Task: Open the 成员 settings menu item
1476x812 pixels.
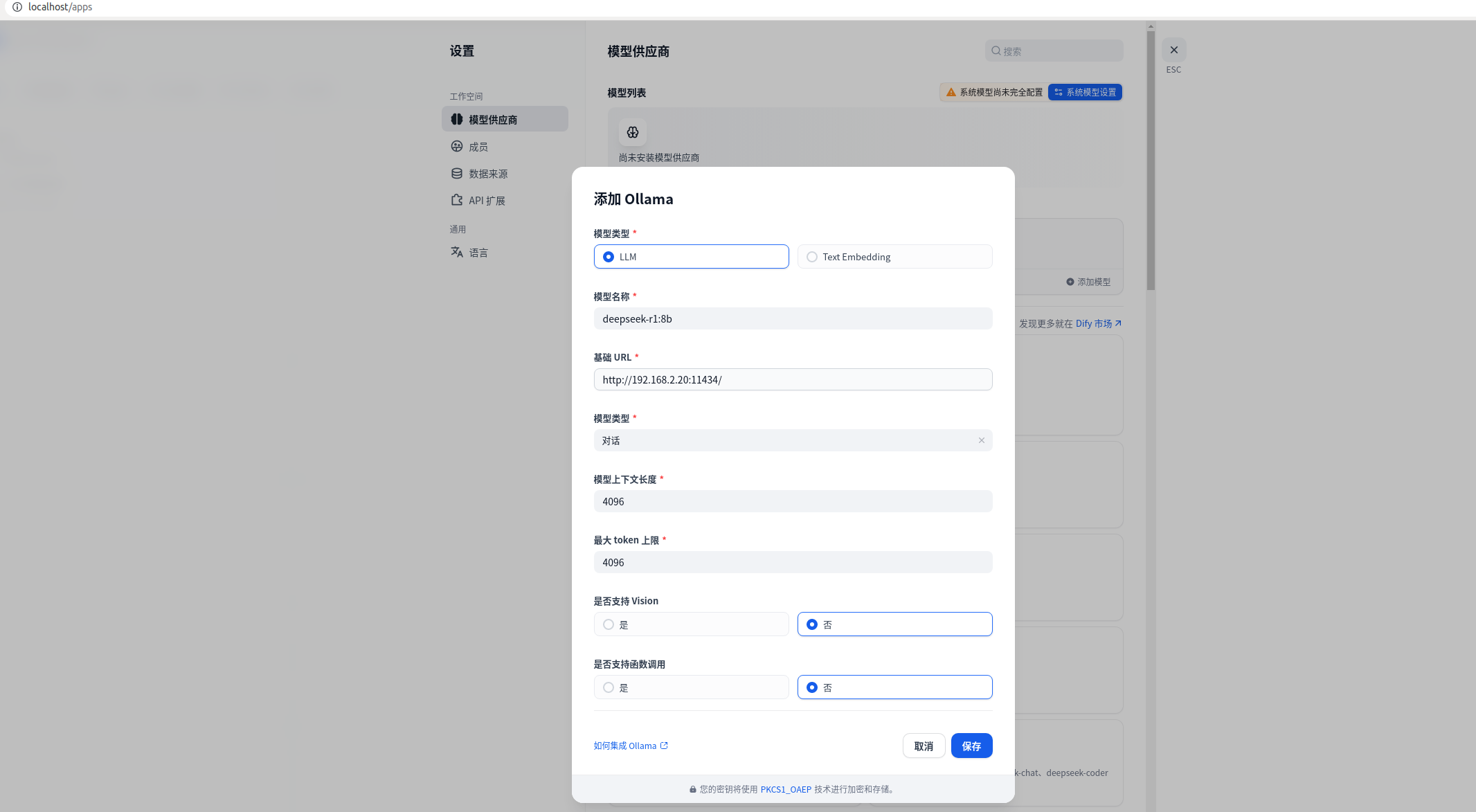Action: [x=478, y=147]
